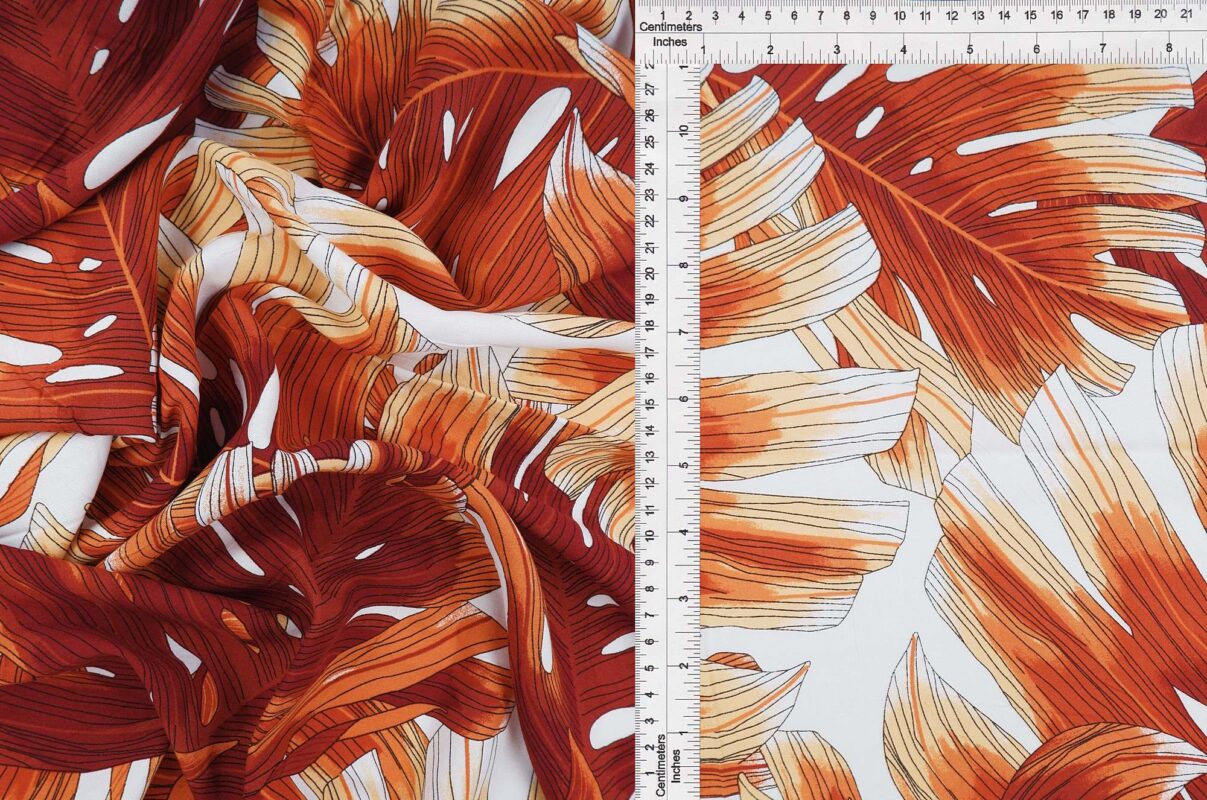Click the 10 inch mark on vertical ruler
The width and height of the screenshot is (1207, 800).
(683, 131)
